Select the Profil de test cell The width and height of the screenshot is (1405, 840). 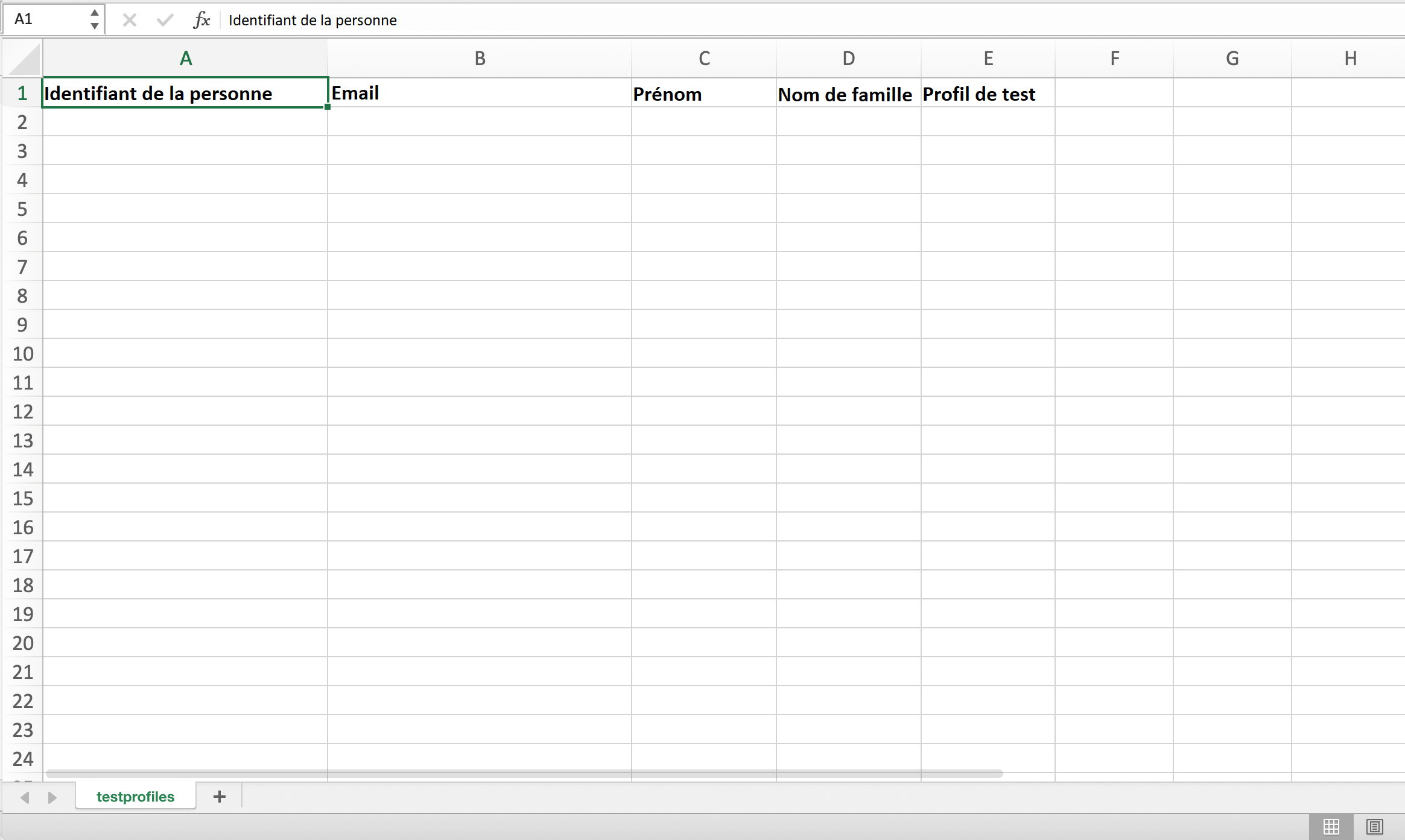(x=988, y=93)
